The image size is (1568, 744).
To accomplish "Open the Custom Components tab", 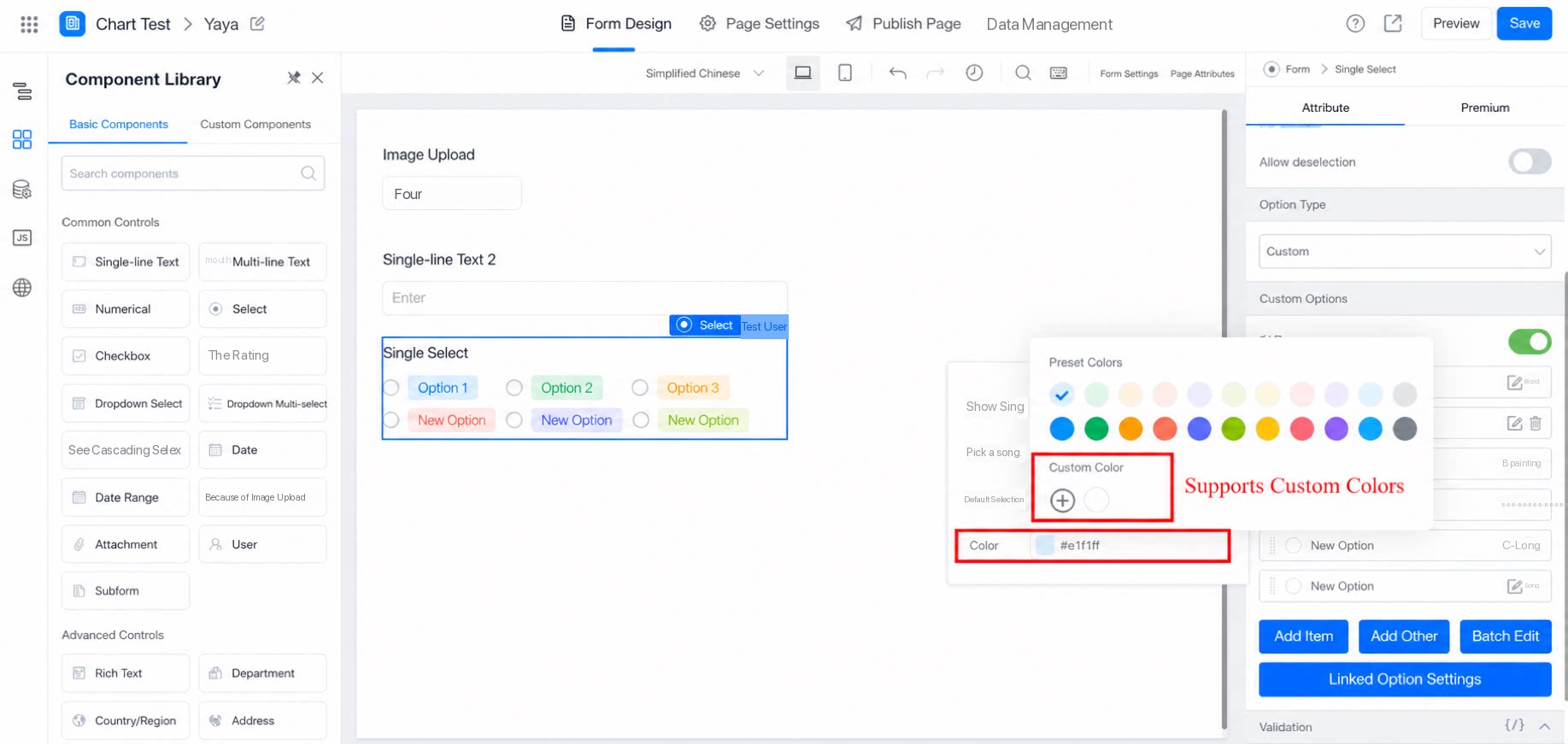I will tap(255, 124).
